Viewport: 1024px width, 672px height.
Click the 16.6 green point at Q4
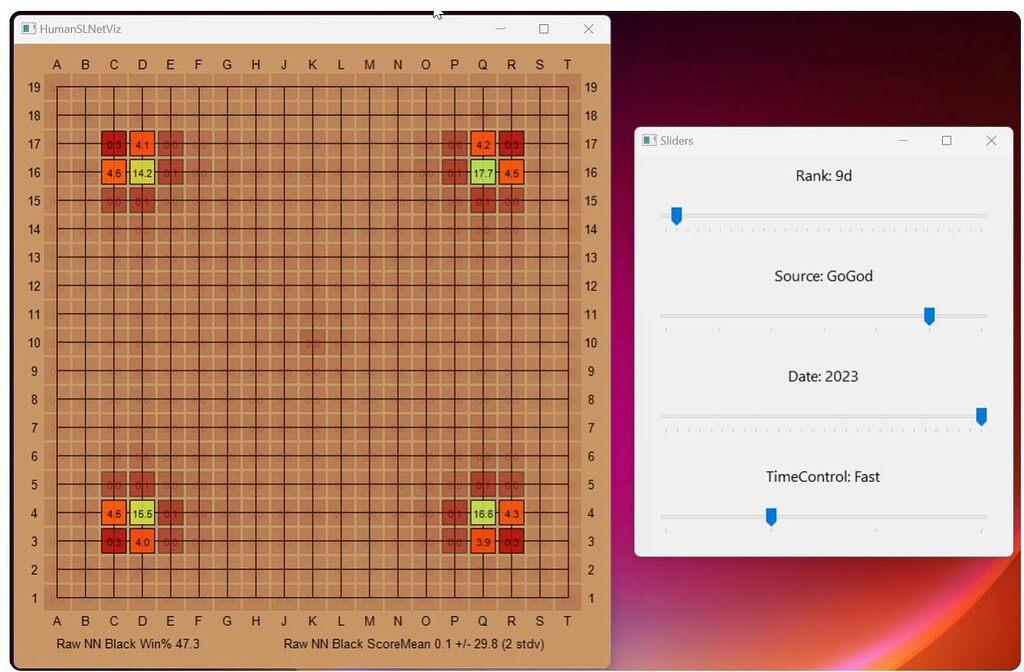483,513
